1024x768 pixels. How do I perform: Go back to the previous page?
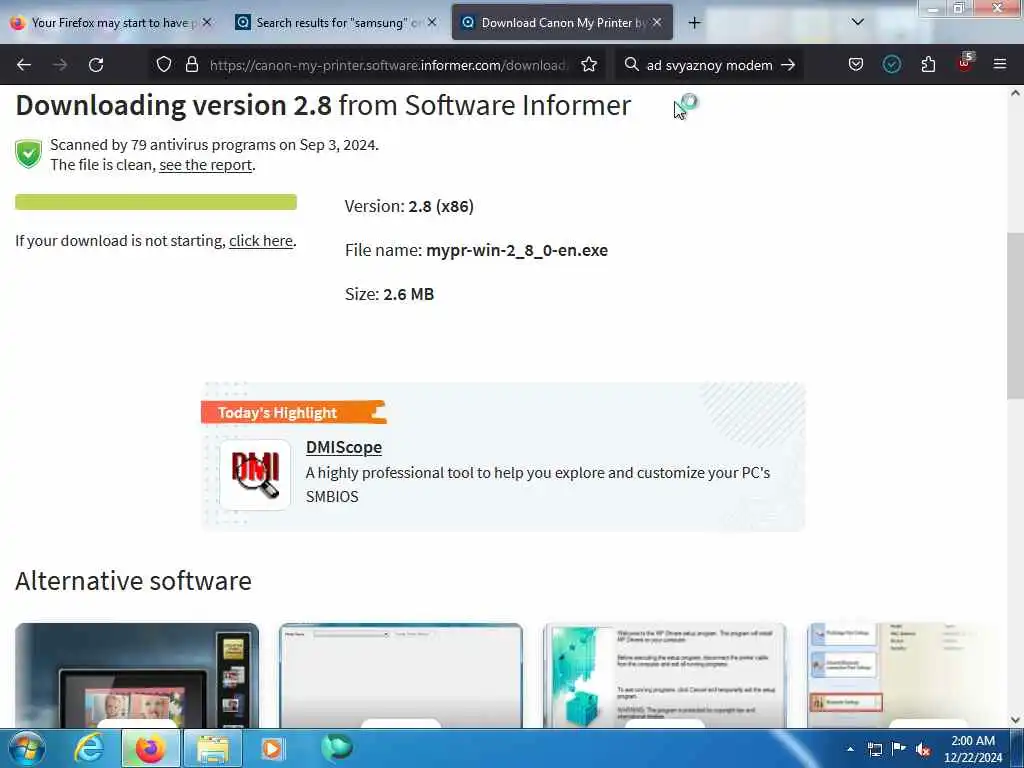click(x=24, y=65)
